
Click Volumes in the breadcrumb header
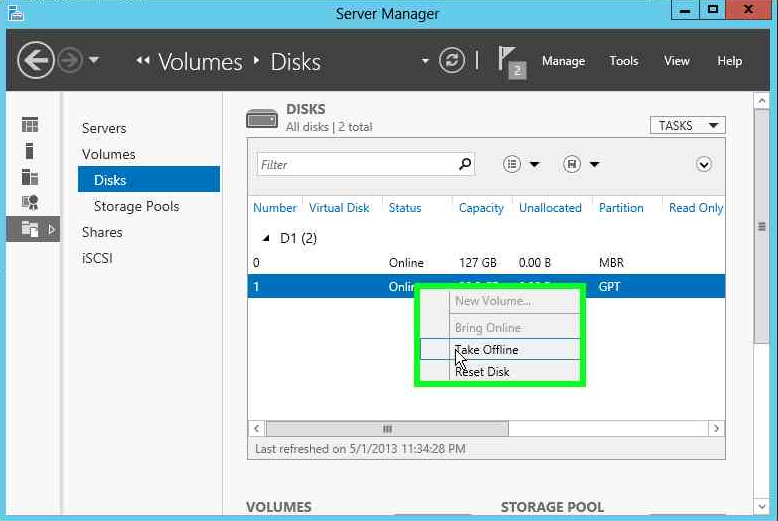200,62
